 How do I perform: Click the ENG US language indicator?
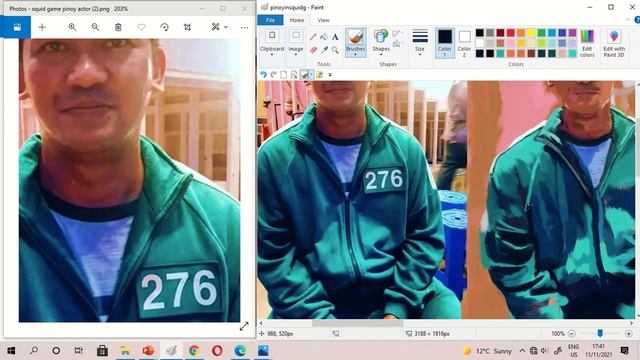click(x=573, y=351)
